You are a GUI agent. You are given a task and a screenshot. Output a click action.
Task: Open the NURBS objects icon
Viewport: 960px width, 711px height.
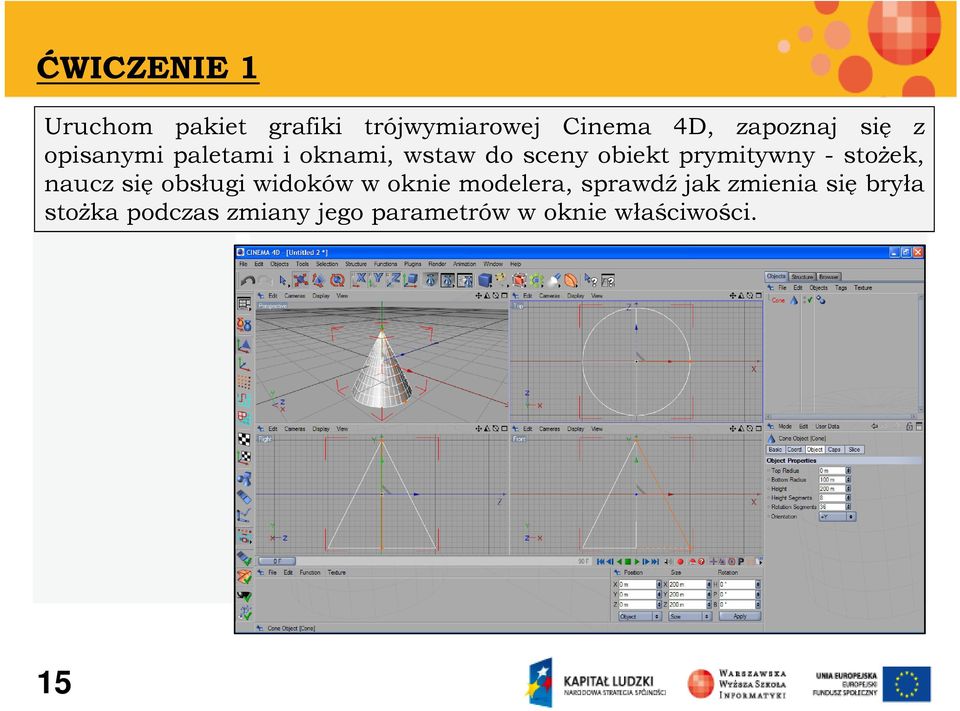520,280
